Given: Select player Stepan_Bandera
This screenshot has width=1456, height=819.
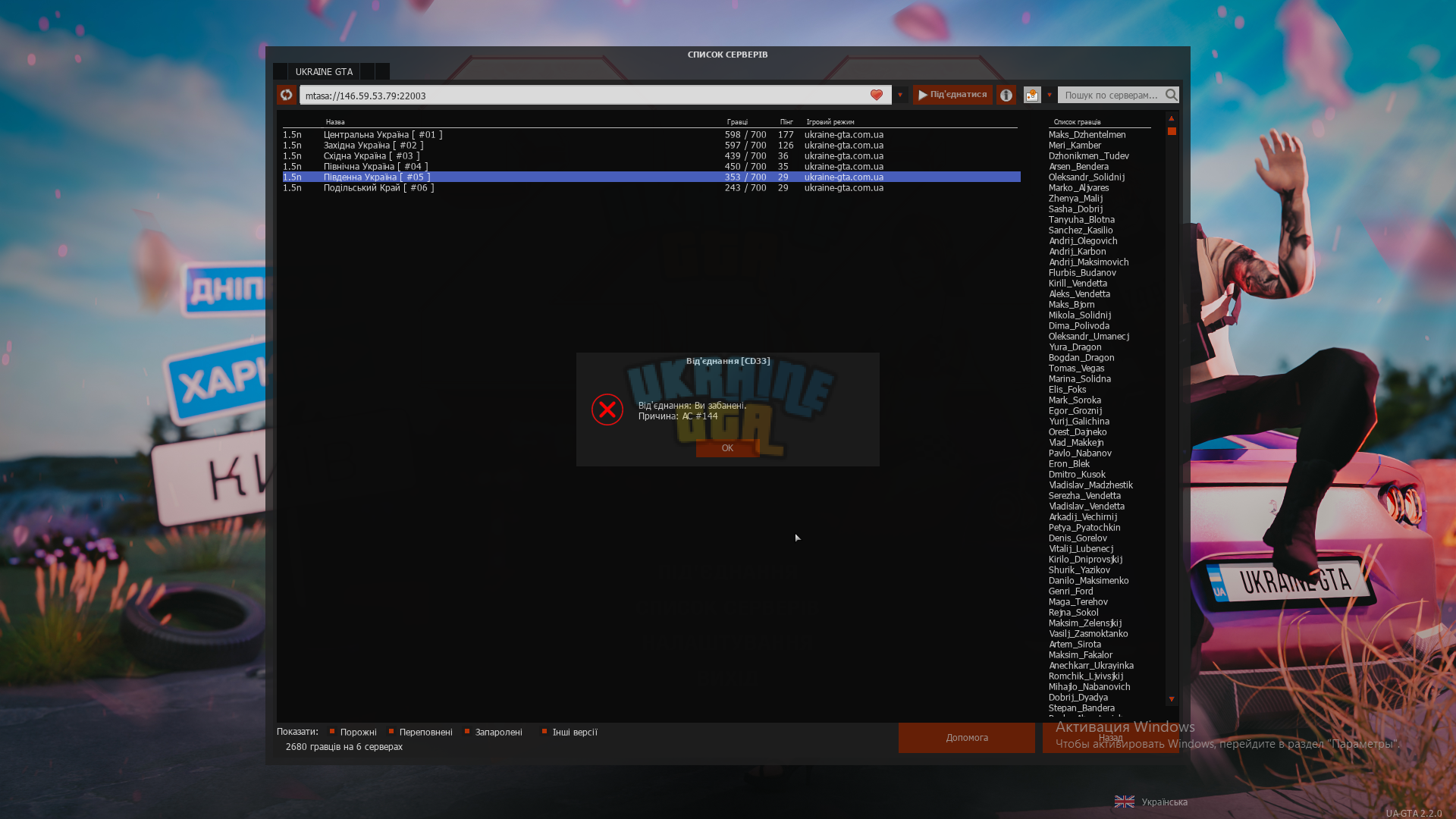Looking at the screenshot, I should [x=1081, y=708].
